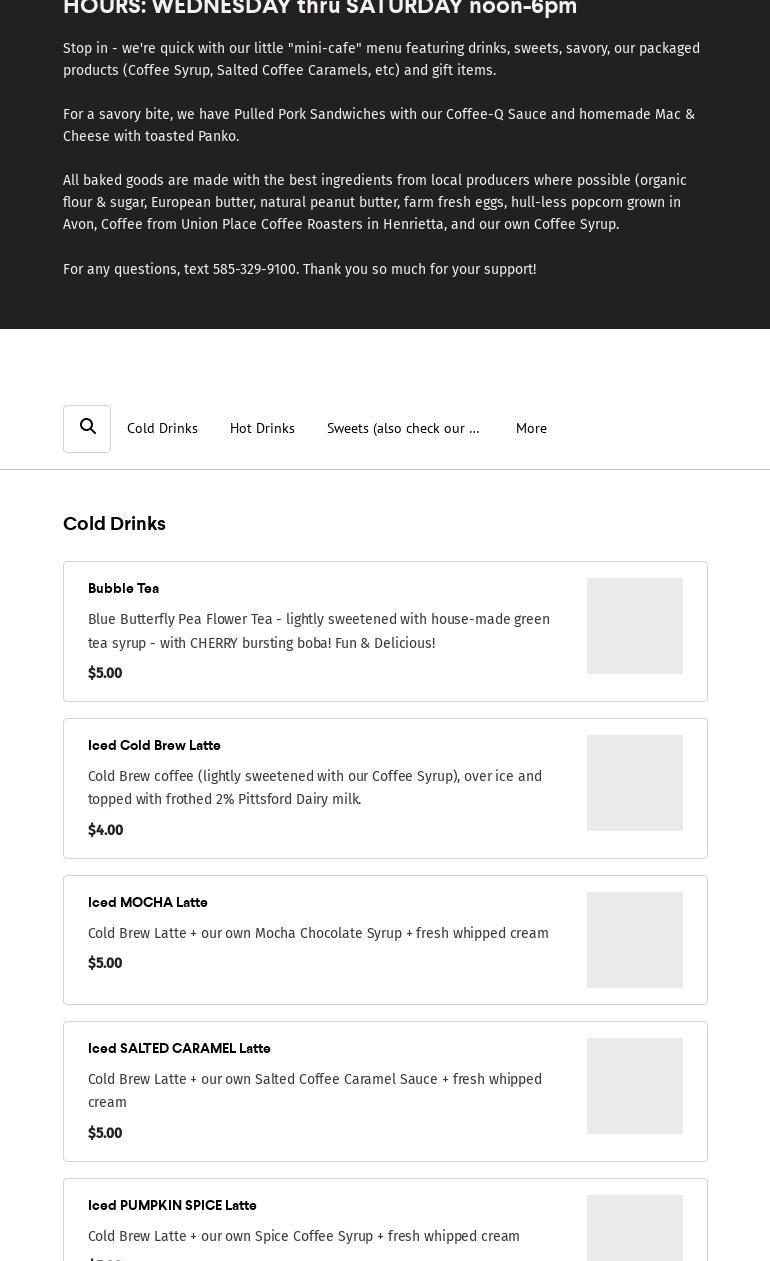The width and height of the screenshot is (770, 1261).
Task: Switch to the Hot Drinks category tab
Action: 262,428
